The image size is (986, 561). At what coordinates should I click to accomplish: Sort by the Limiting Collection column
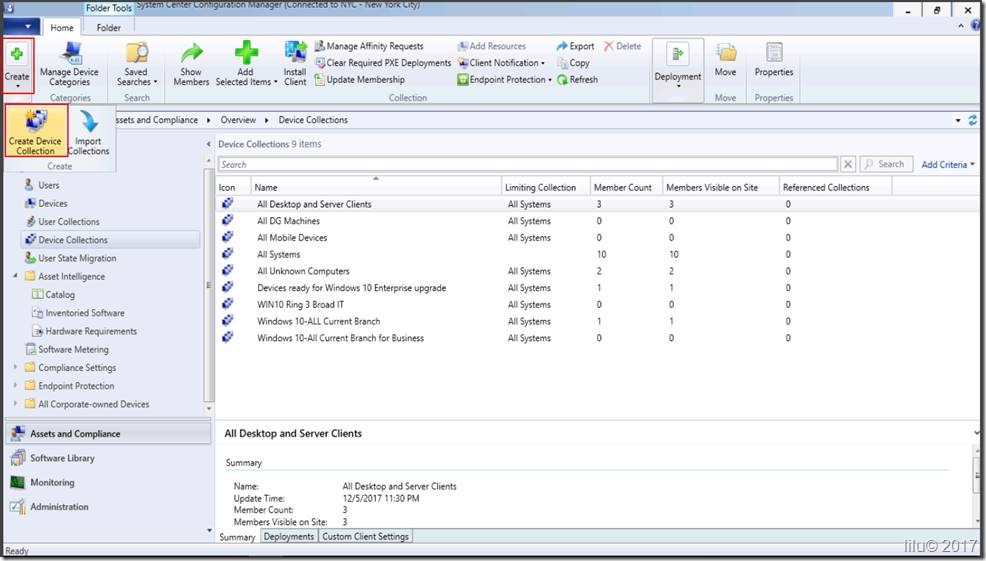(x=545, y=187)
